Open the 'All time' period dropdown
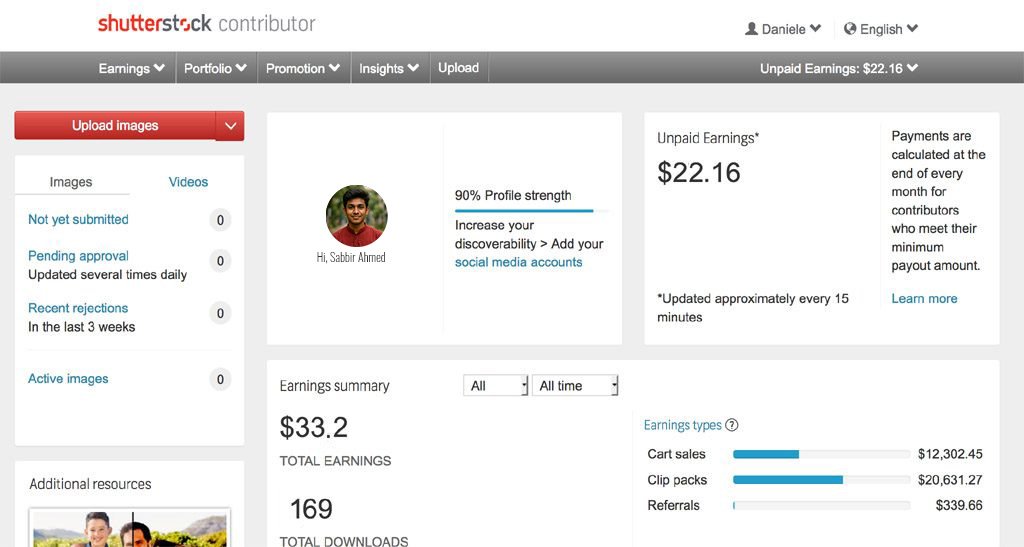The height and width of the screenshot is (547, 1024). 575,386
